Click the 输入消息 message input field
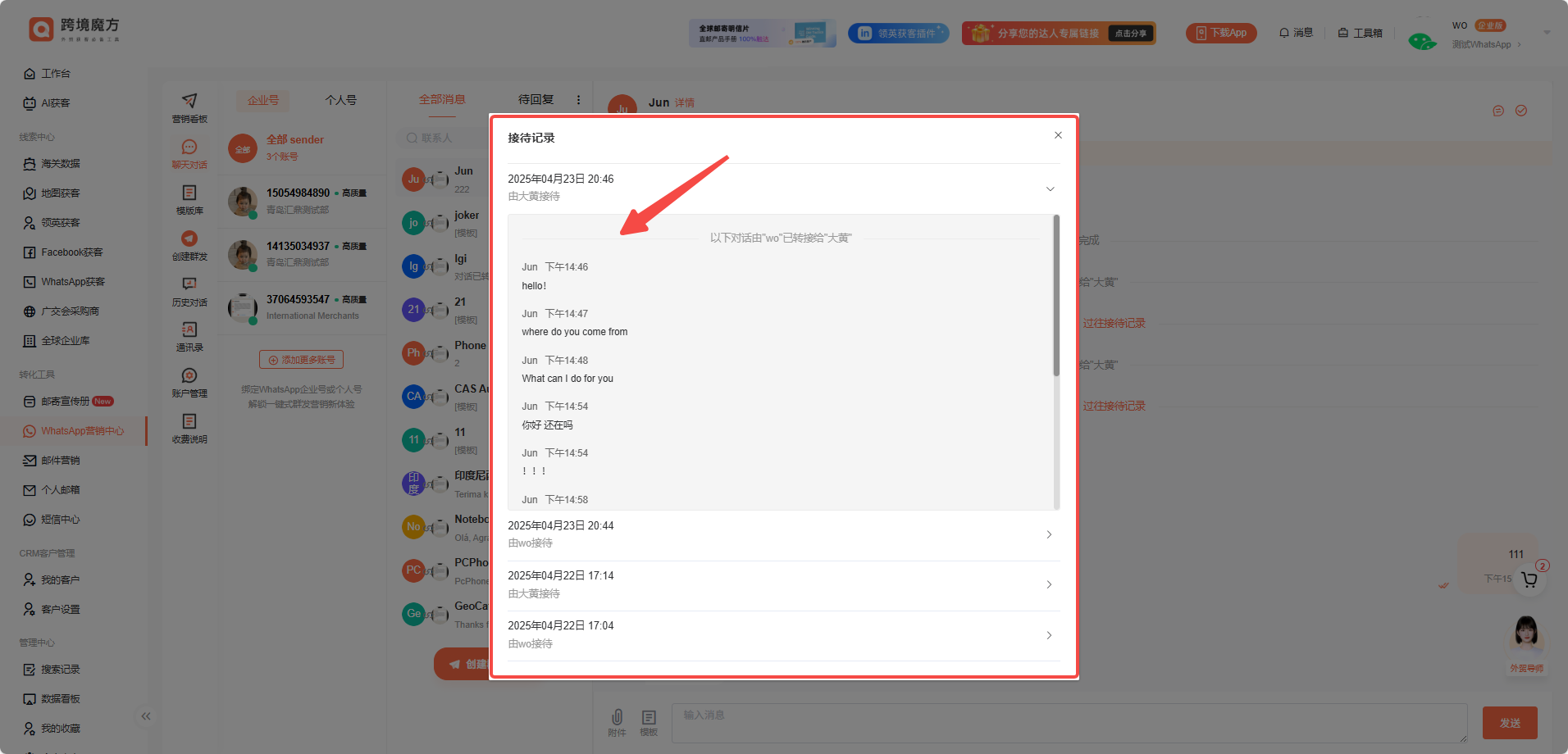This screenshot has width=1568, height=754. point(1066,723)
